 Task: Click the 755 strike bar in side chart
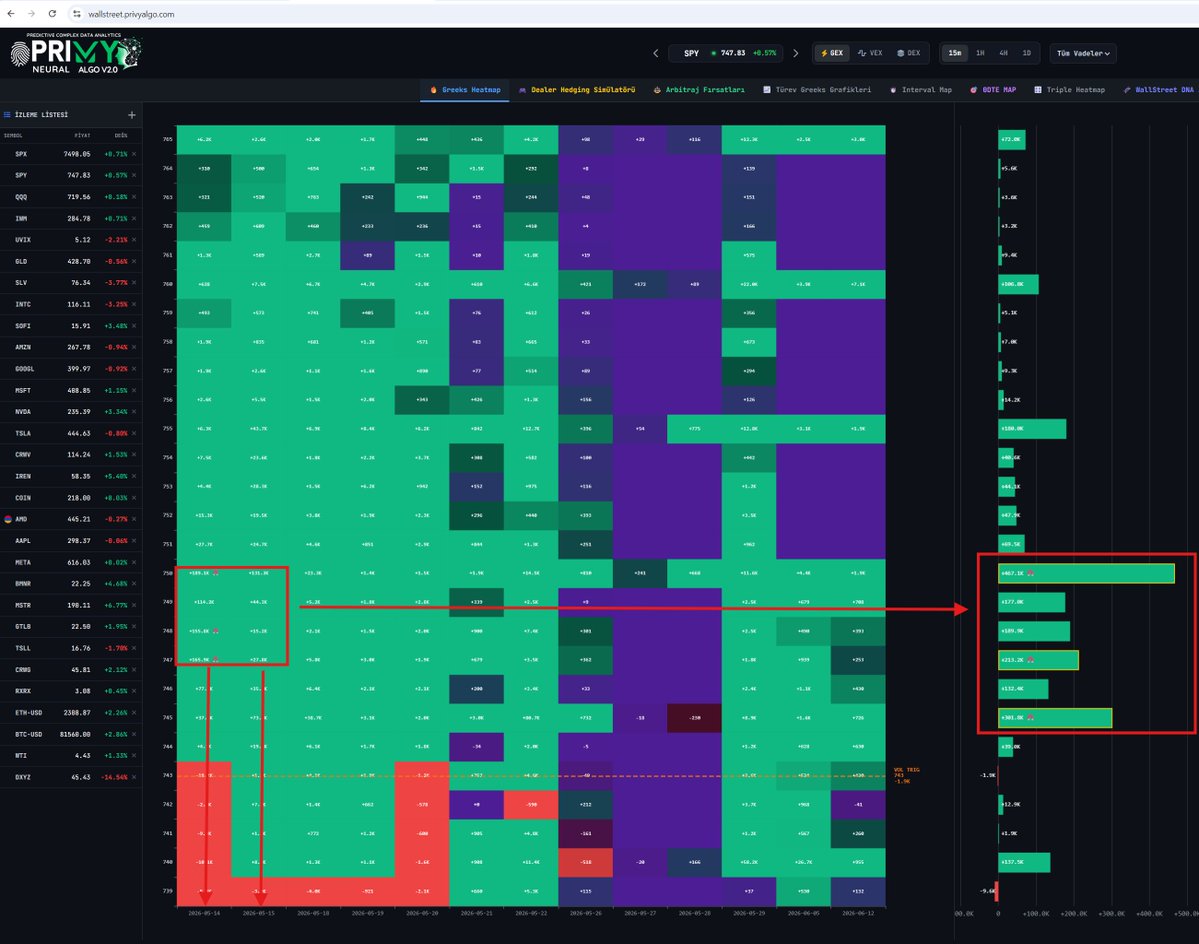pos(1032,429)
